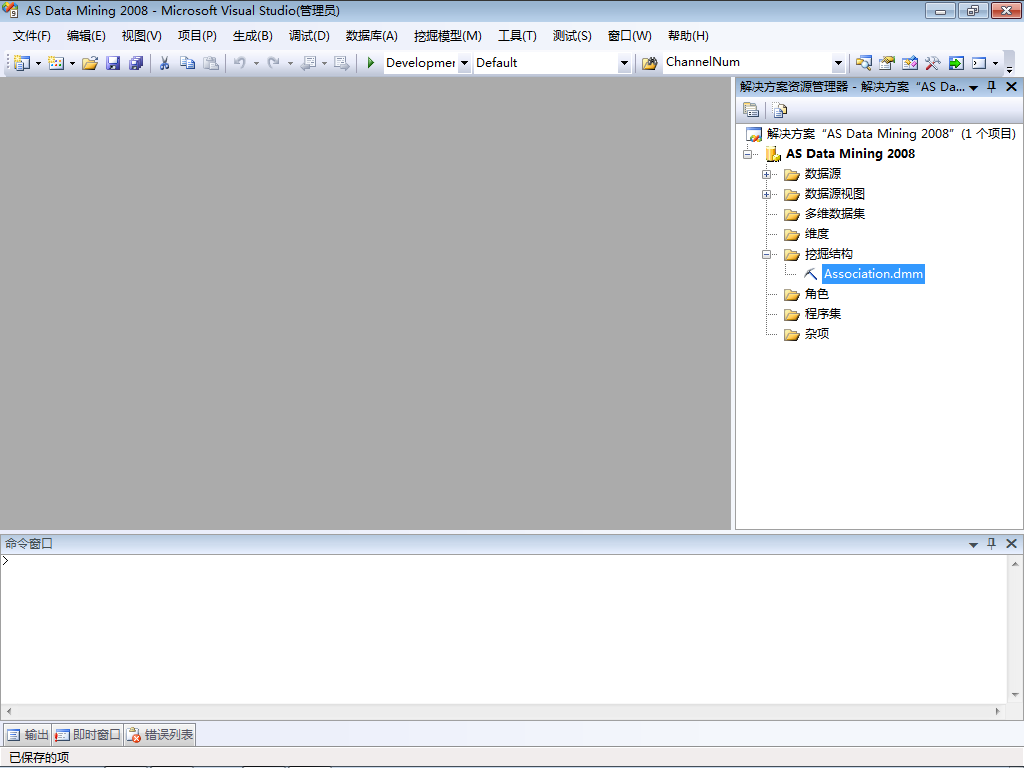Expand the 数据源视图 folder
The image size is (1024, 768).
767,195
